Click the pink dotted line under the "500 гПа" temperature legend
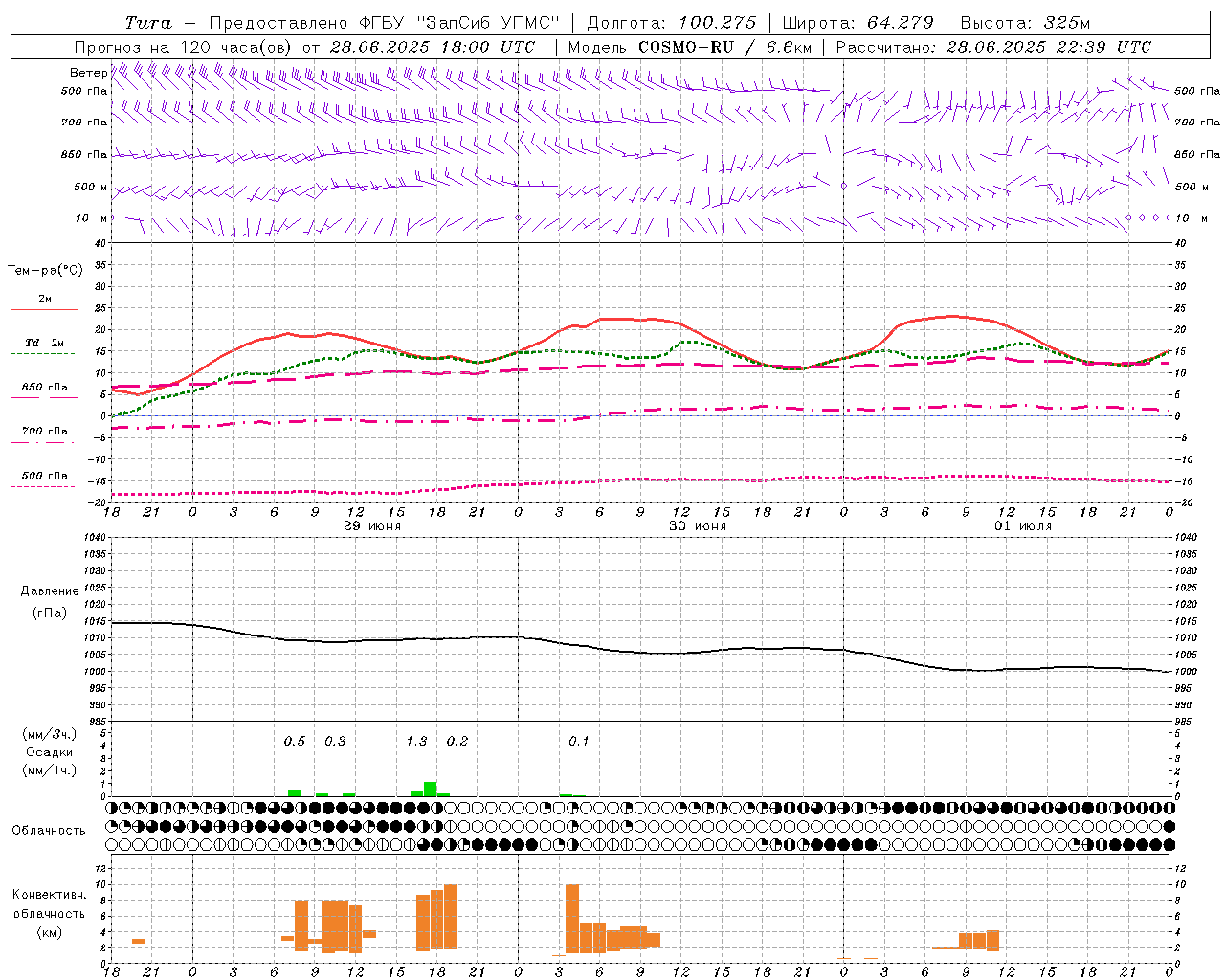The width and height of the screenshot is (1225, 980). tap(42, 486)
